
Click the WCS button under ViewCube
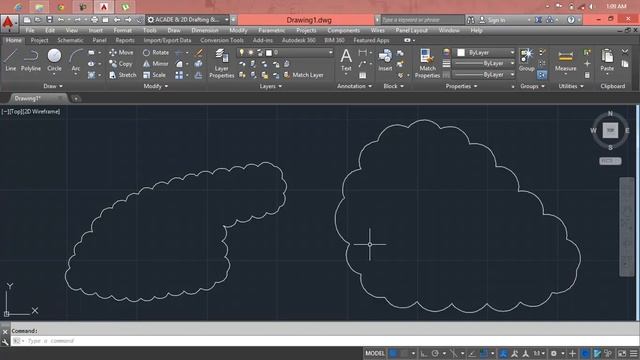[610, 161]
